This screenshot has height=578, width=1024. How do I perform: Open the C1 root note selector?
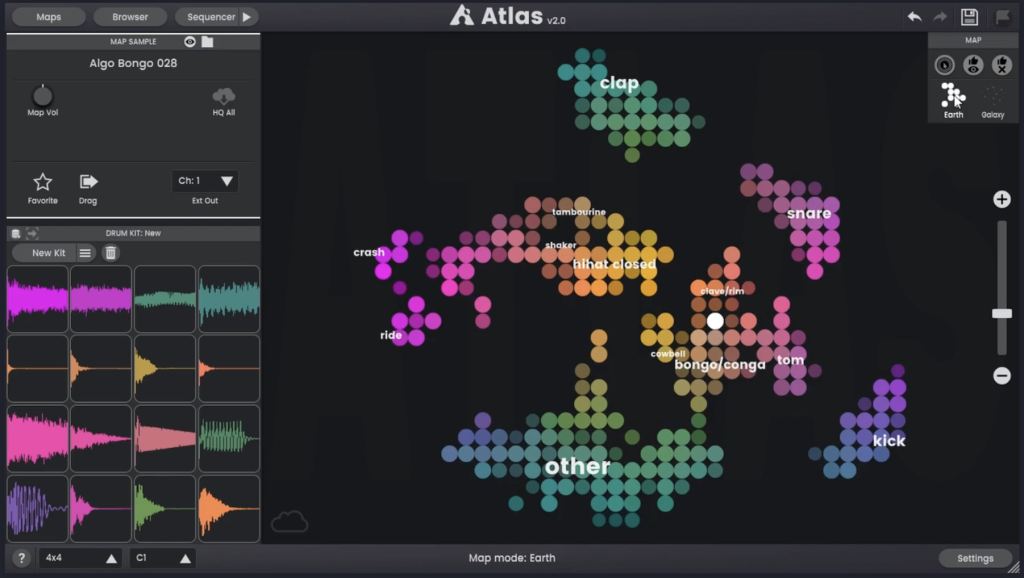(162, 558)
